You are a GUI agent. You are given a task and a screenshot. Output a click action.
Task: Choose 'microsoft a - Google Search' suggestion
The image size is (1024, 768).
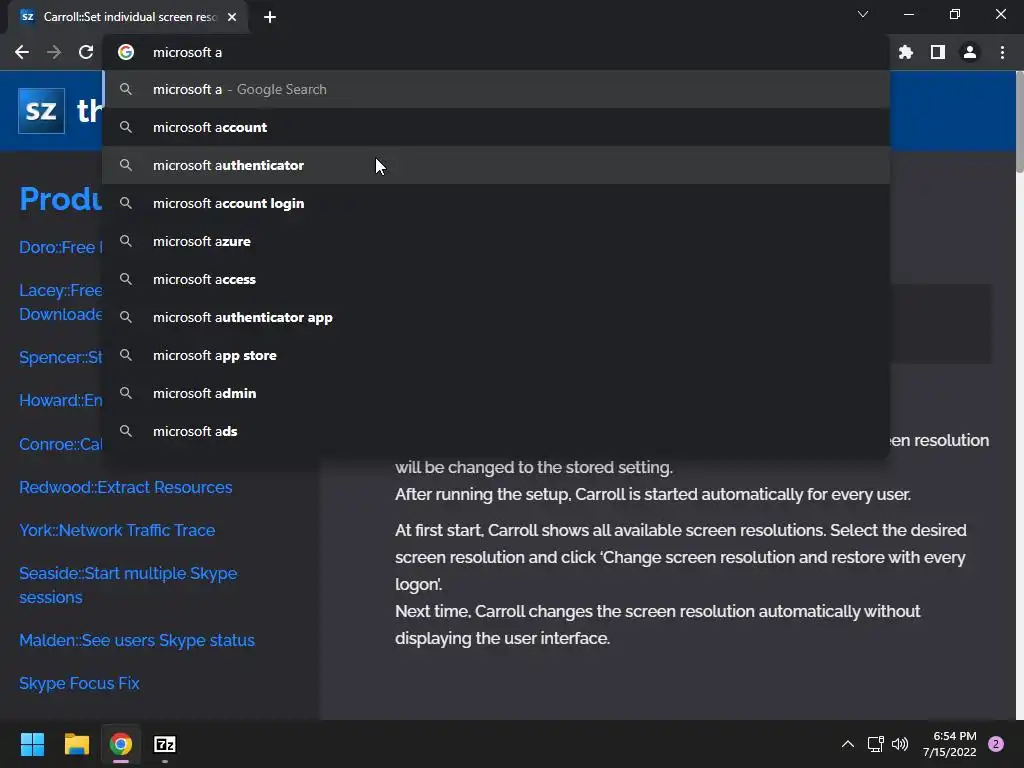click(496, 89)
